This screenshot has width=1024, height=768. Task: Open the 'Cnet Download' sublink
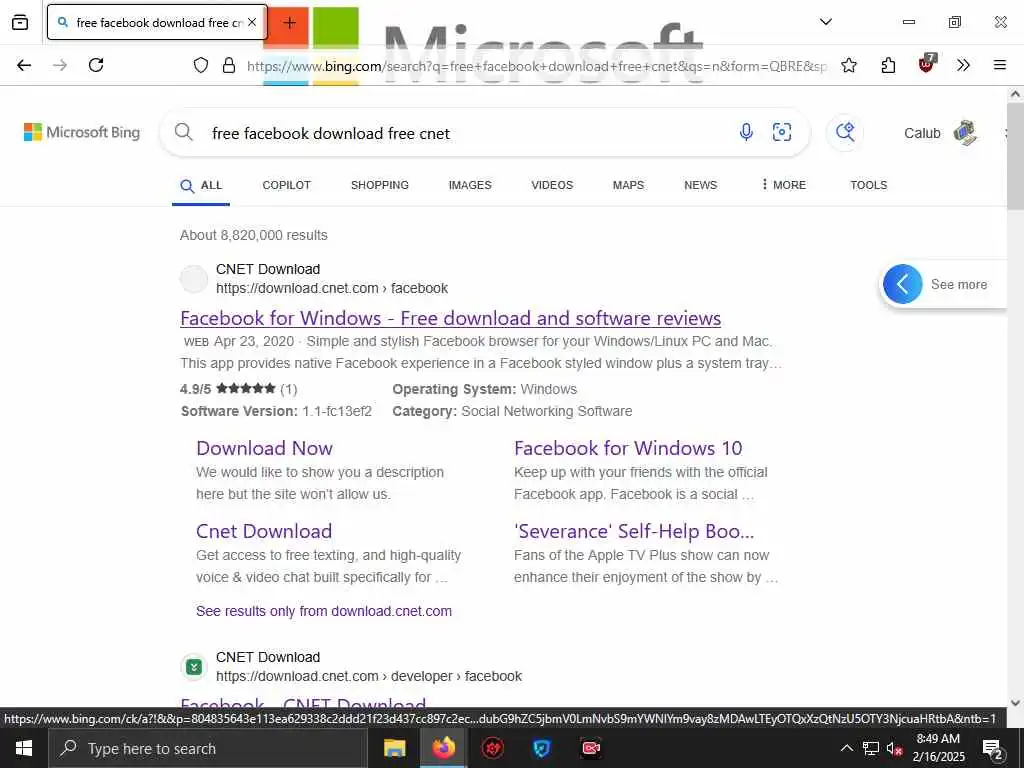[x=264, y=531]
